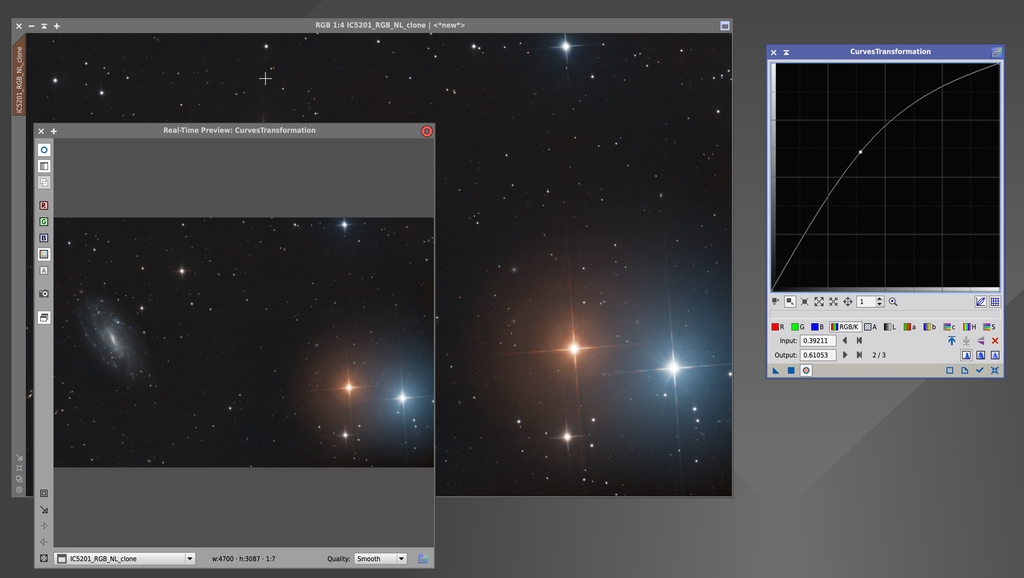Screen dimensions: 1024x578
Task: Select the combined RGB/K channel
Action: tap(846, 327)
